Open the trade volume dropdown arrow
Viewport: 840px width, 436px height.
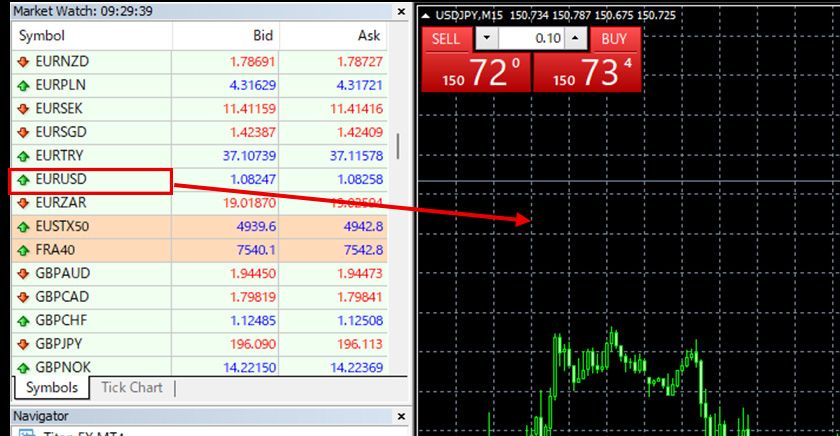485,38
